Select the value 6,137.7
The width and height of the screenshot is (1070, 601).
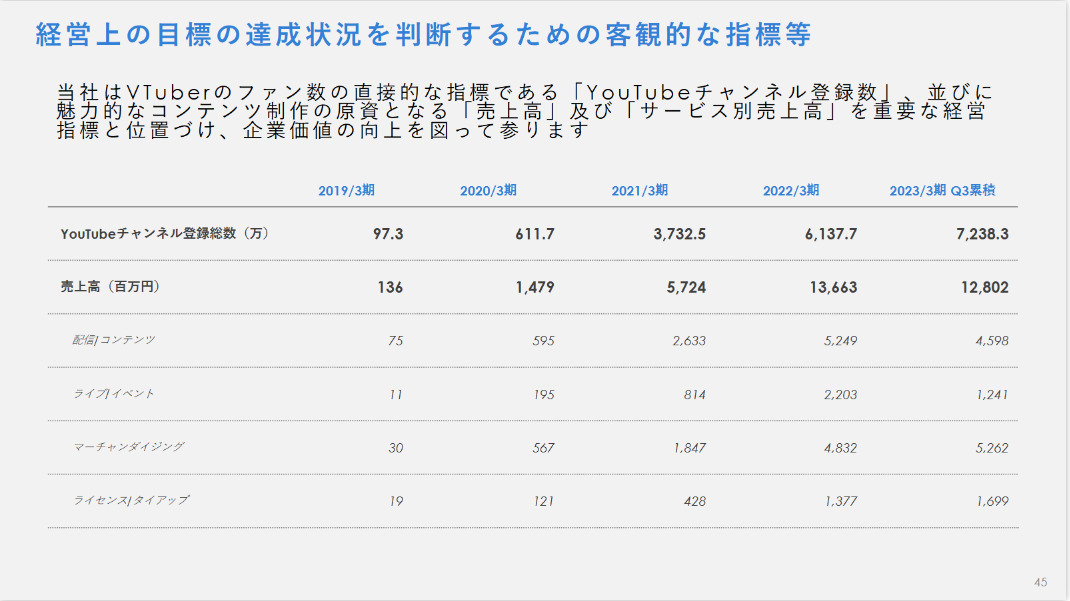point(830,234)
